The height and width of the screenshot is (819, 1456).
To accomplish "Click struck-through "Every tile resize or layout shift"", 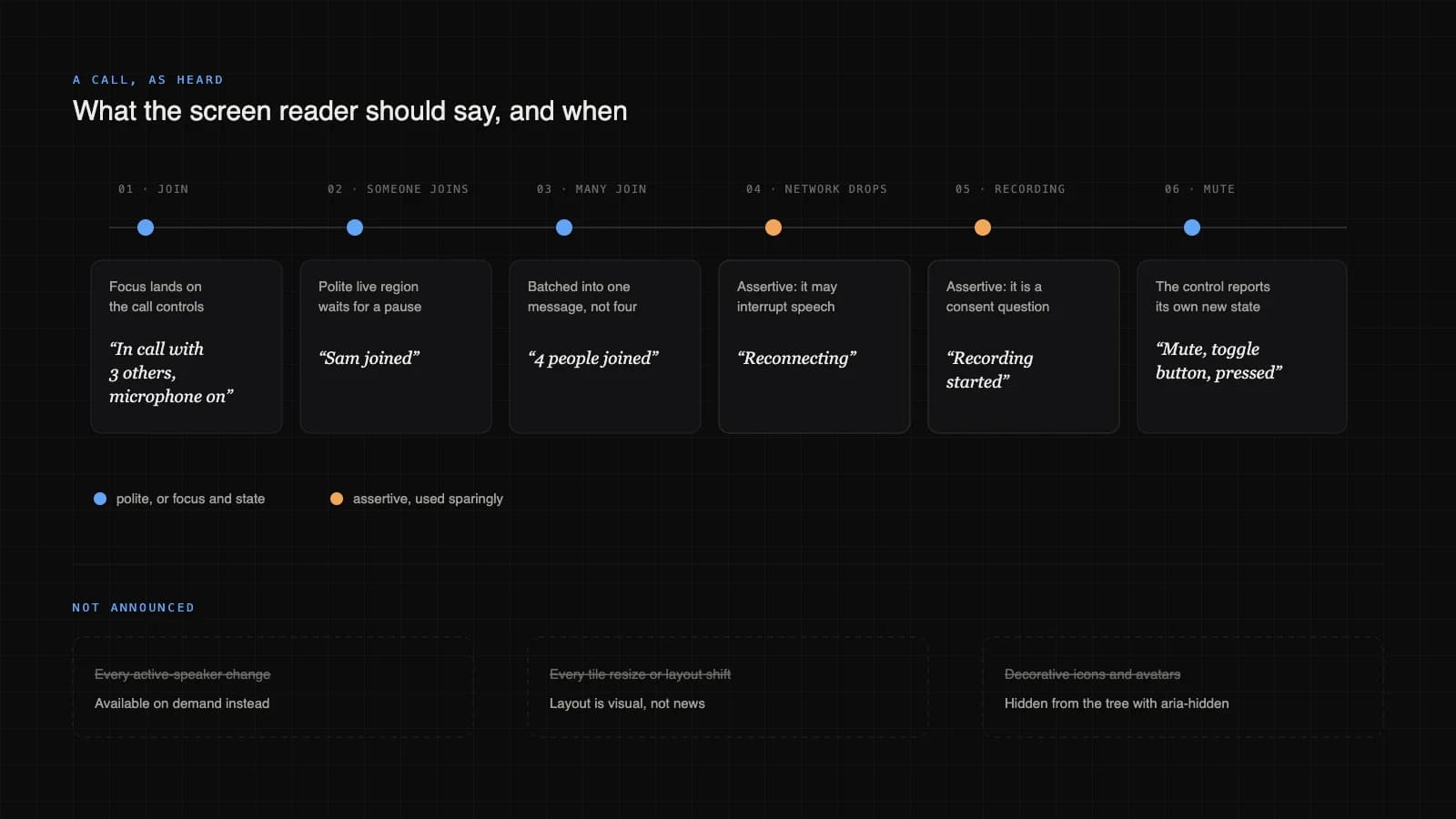I will point(641,674).
